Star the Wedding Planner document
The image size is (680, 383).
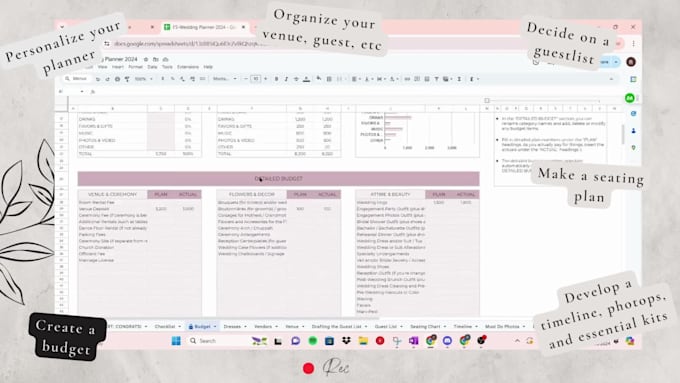pyautogui.click(x=146, y=59)
